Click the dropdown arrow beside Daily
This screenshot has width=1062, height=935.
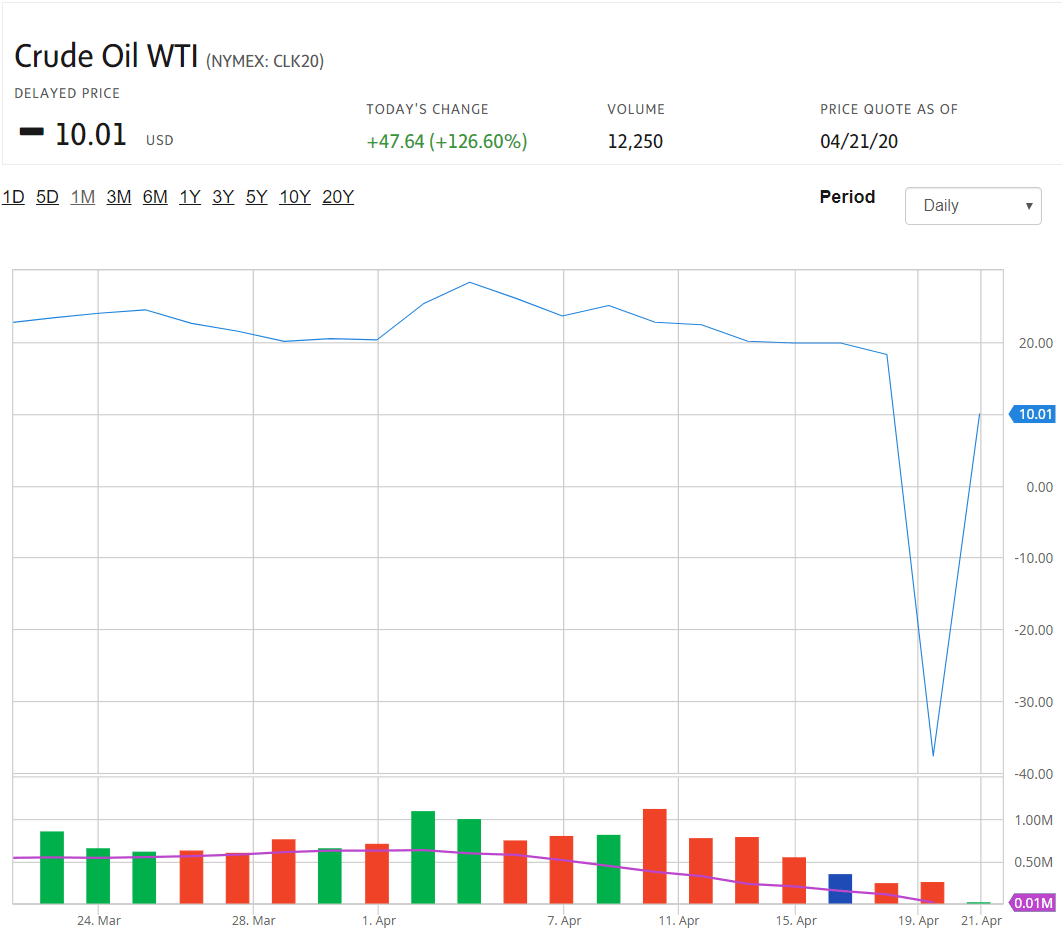coord(1028,206)
